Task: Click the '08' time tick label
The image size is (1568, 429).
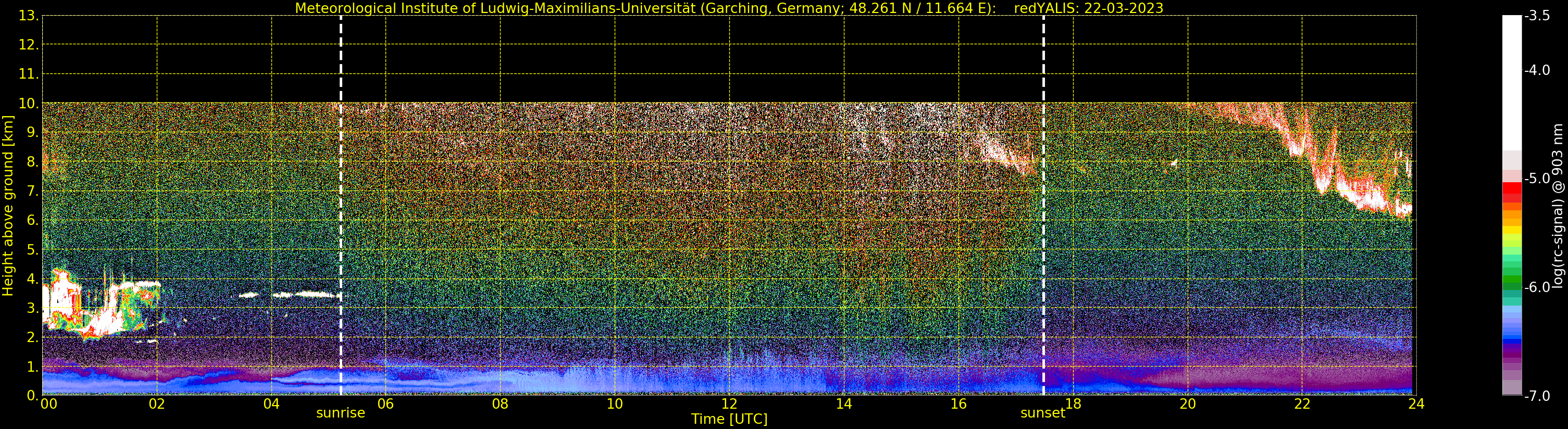Action: [500, 404]
